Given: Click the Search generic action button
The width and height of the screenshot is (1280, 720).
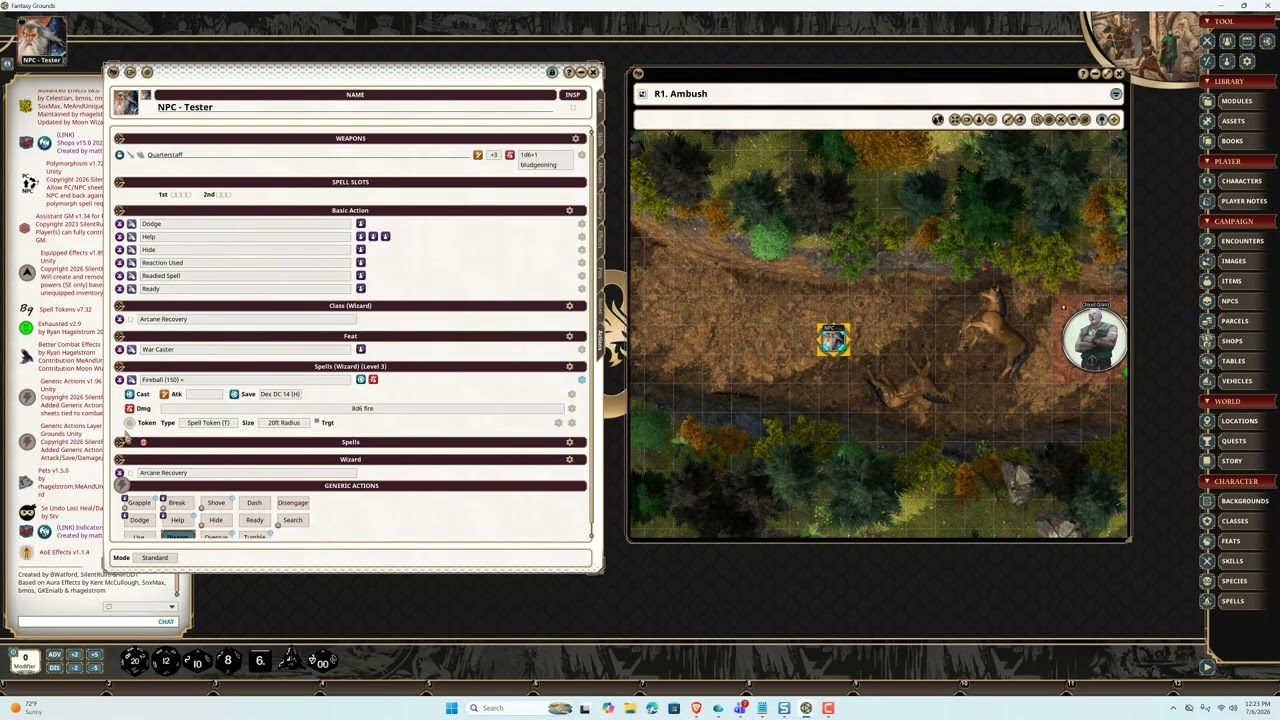Looking at the screenshot, I should click(293, 520).
